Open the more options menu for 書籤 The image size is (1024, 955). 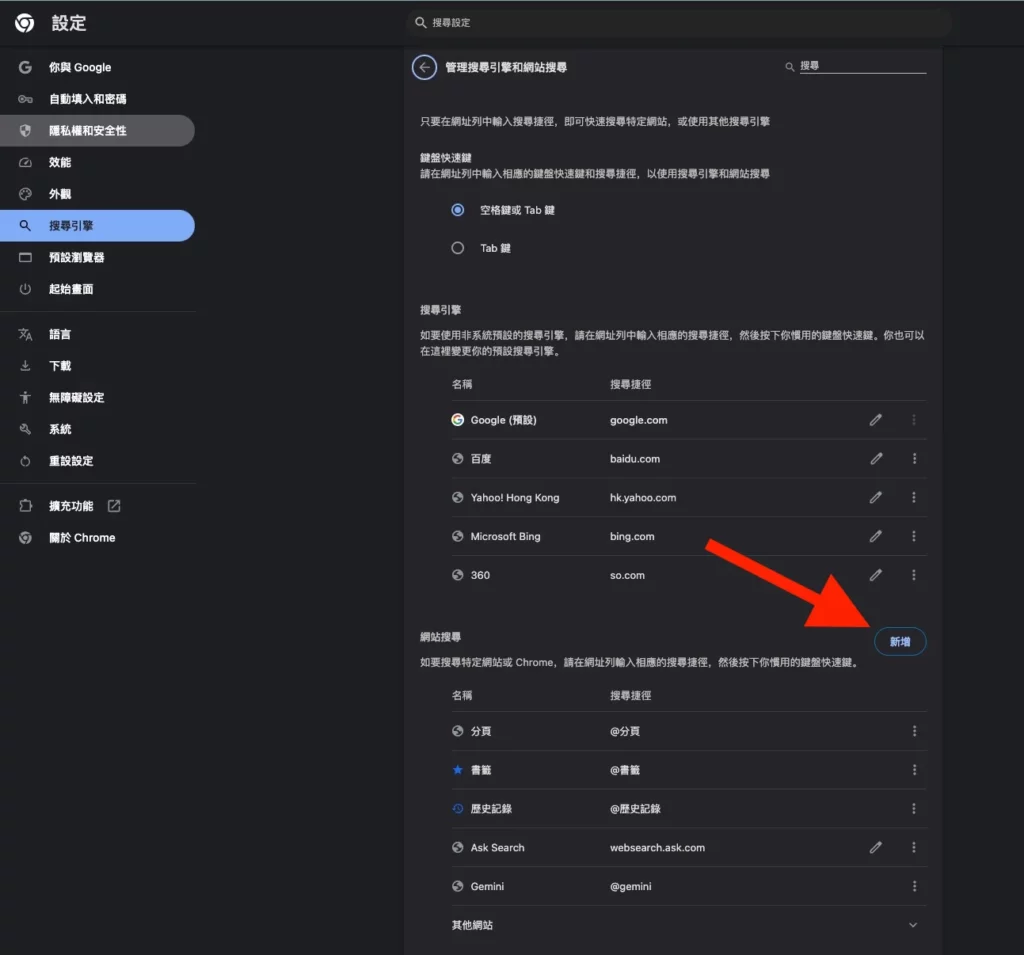click(914, 770)
